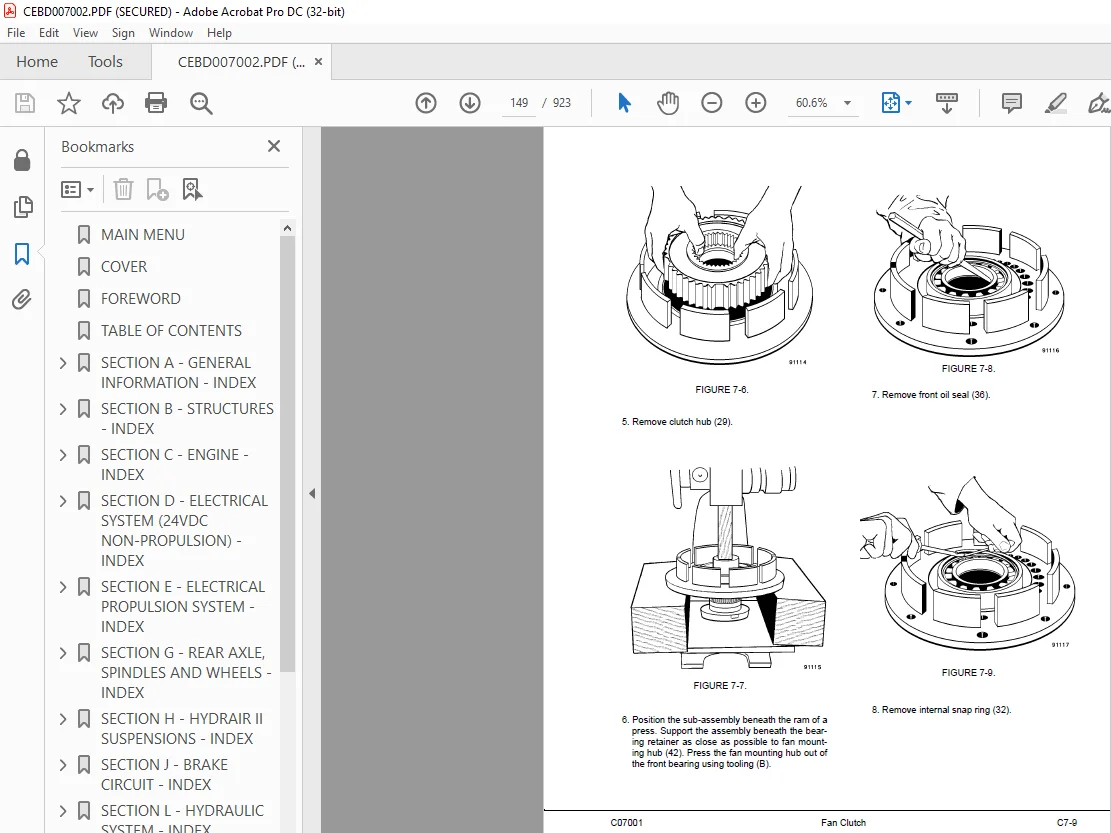Go to previous page arrow
Screen dimensions: 1111x833
click(x=426, y=103)
